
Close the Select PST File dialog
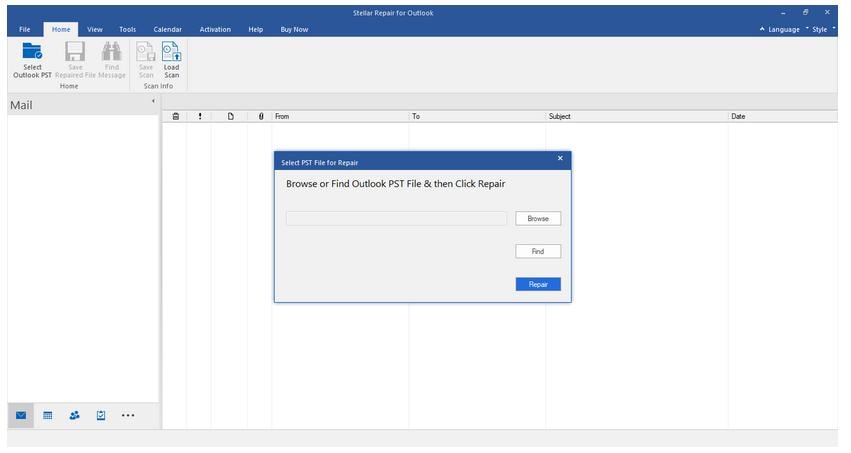560,158
